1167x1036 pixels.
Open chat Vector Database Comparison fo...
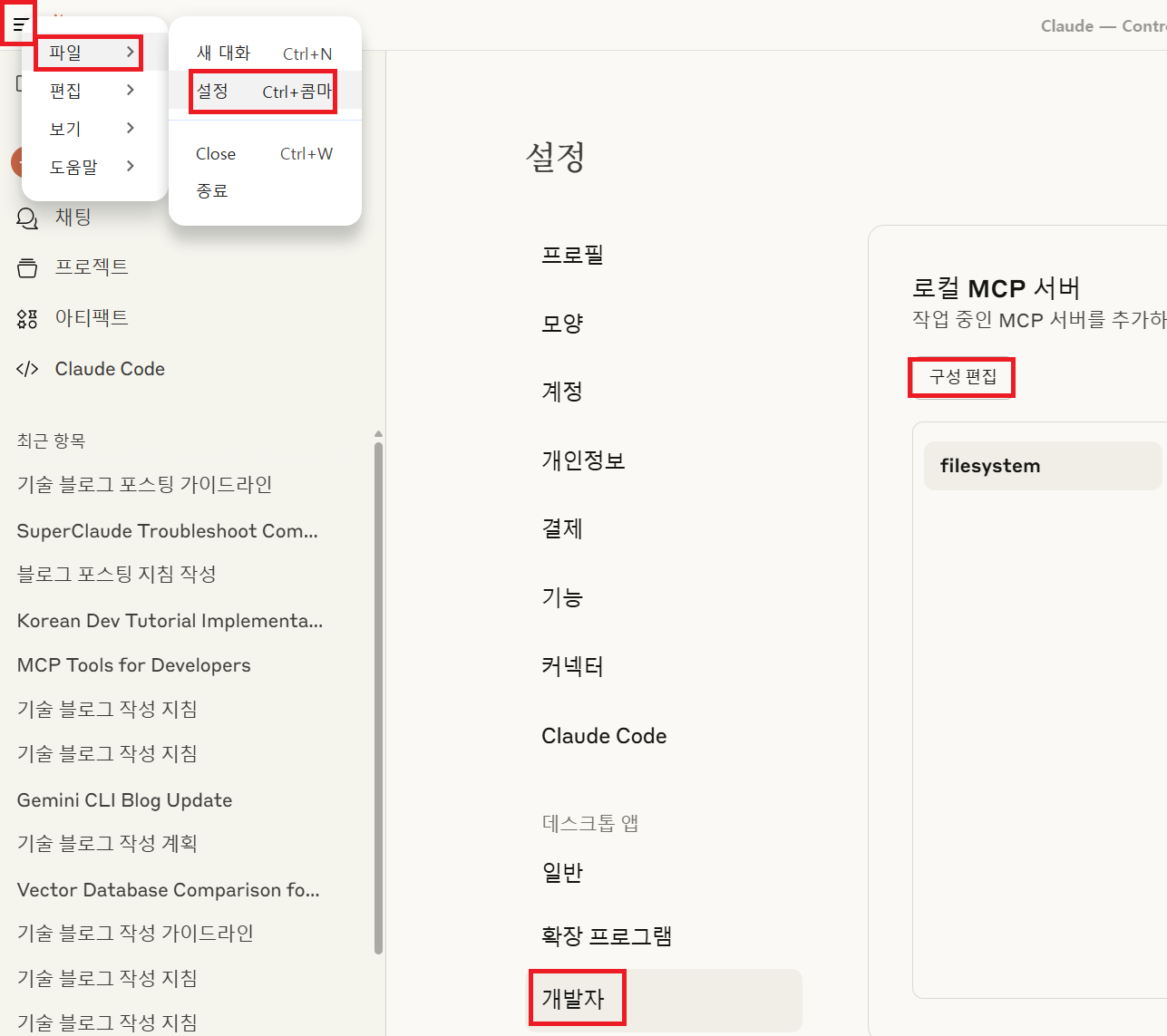[169, 890]
